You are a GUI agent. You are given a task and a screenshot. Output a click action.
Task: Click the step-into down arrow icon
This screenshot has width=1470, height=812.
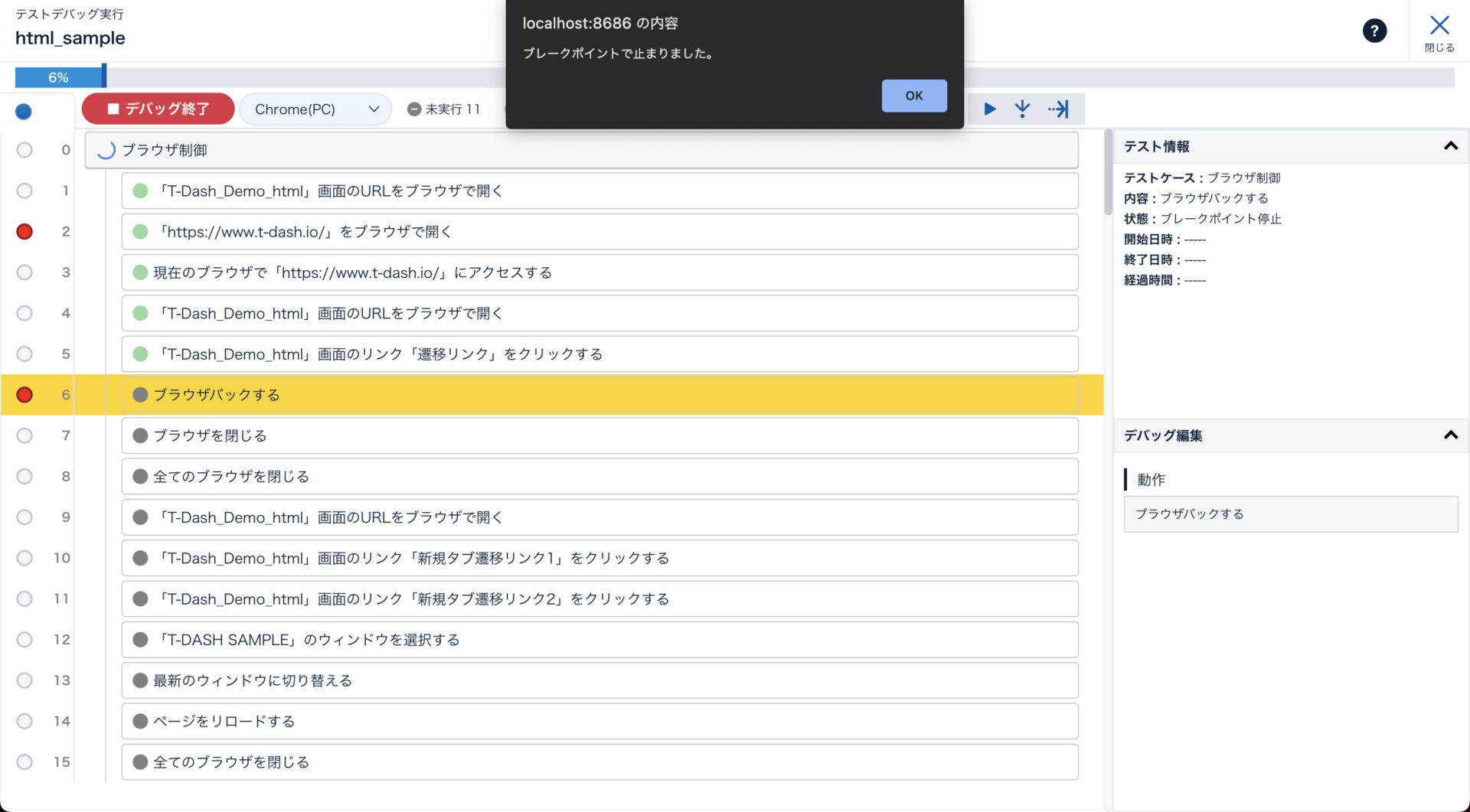point(1022,109)
